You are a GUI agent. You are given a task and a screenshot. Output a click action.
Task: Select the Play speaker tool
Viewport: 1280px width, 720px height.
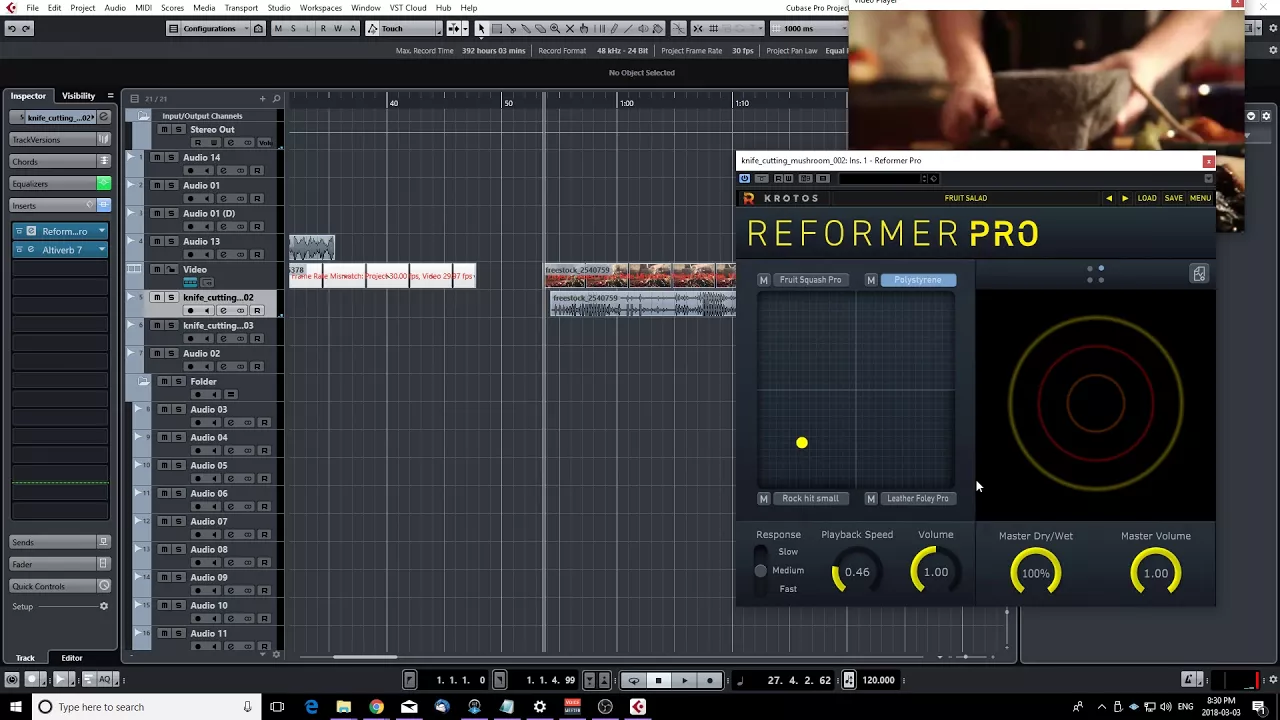click(x=643, y=28)
